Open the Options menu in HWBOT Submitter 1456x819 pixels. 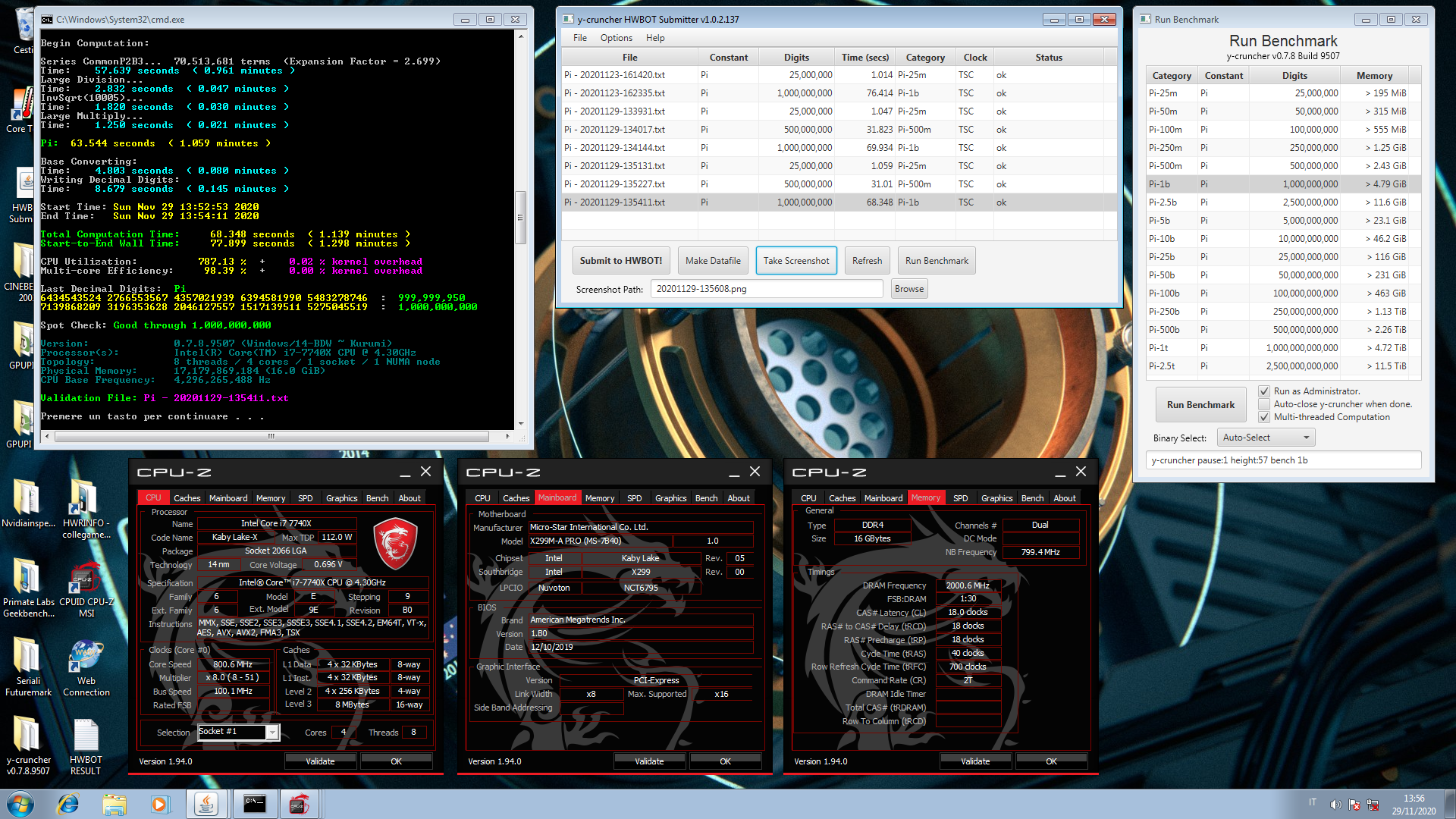pos(616,38)
